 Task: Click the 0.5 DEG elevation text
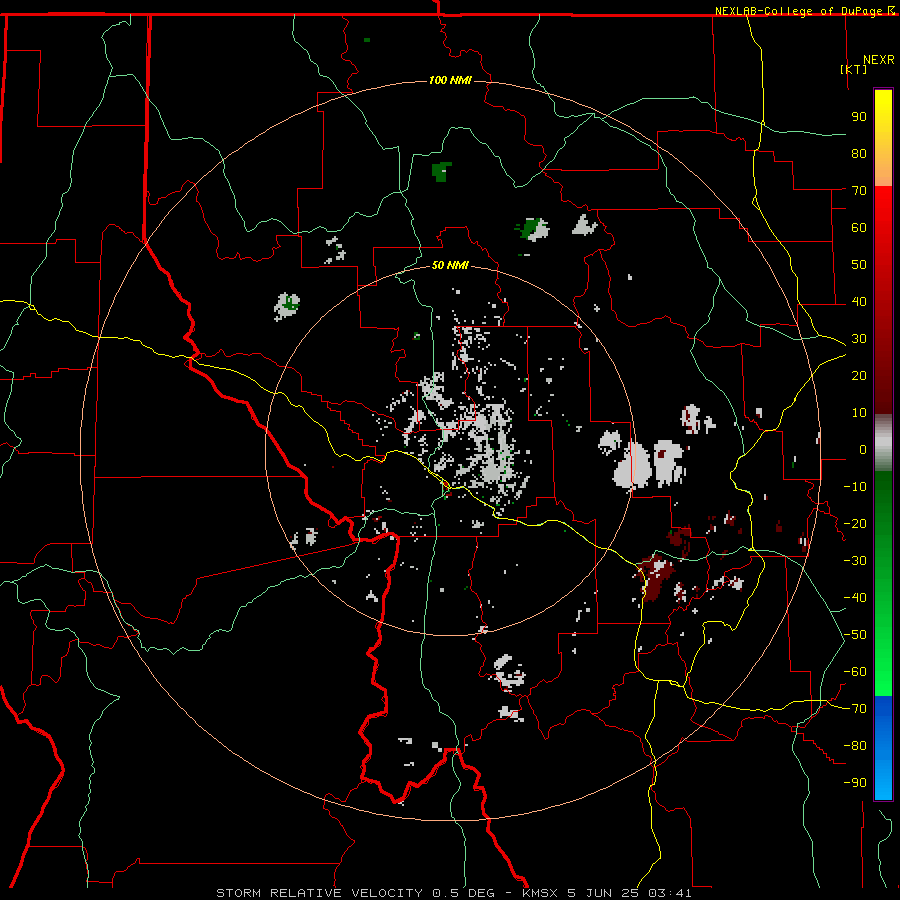click(463, 893)
